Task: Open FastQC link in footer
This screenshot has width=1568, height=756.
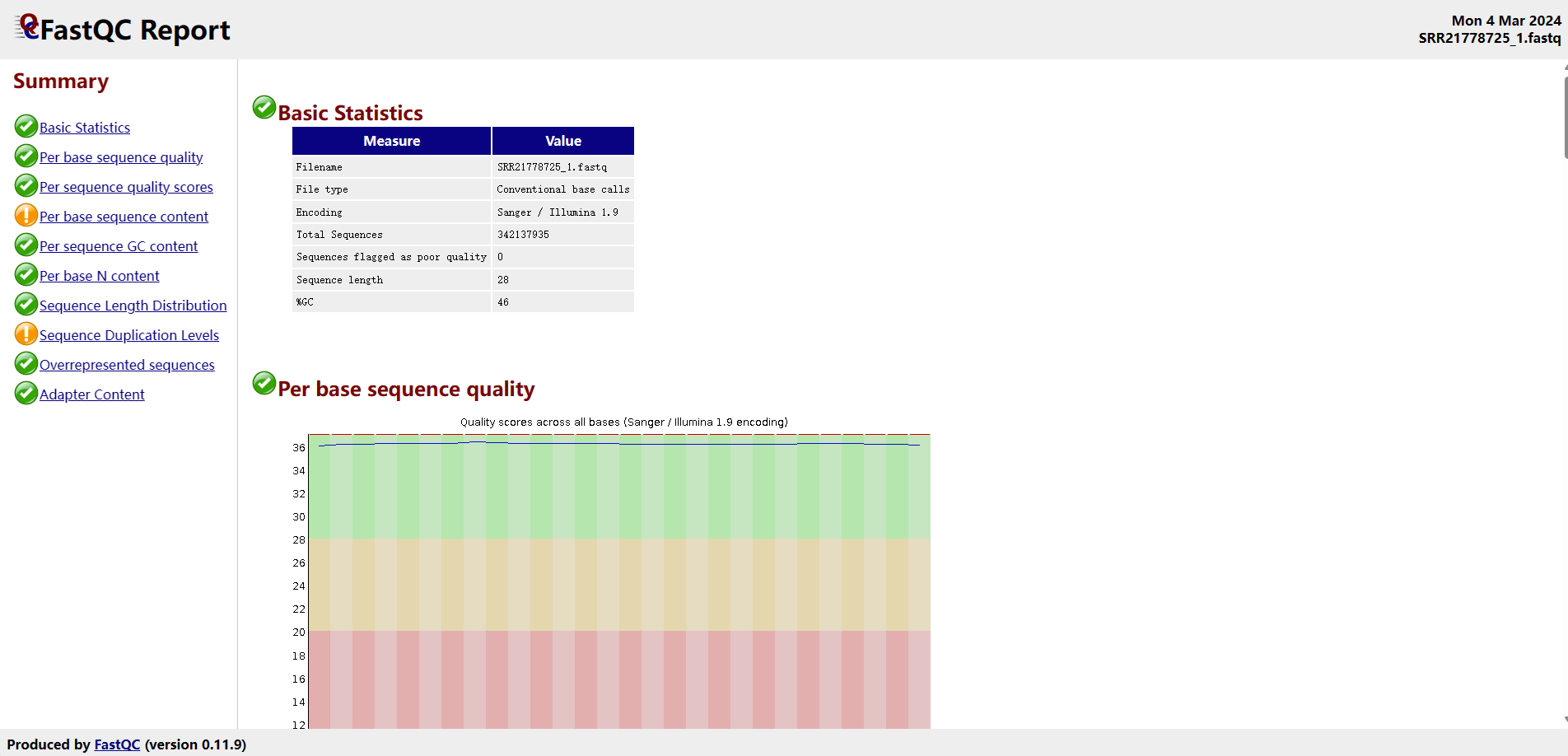Action: (117, 744)
